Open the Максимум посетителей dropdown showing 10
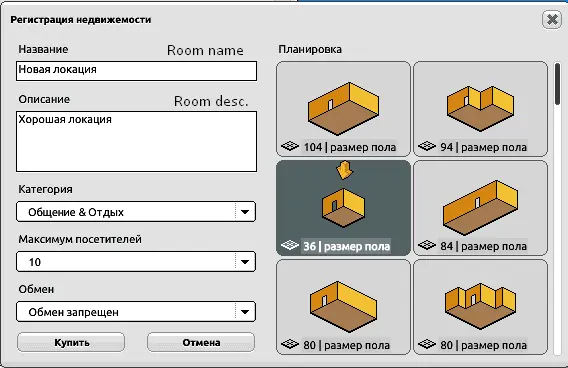Screen dimensions: 568x368 point(136,262)
